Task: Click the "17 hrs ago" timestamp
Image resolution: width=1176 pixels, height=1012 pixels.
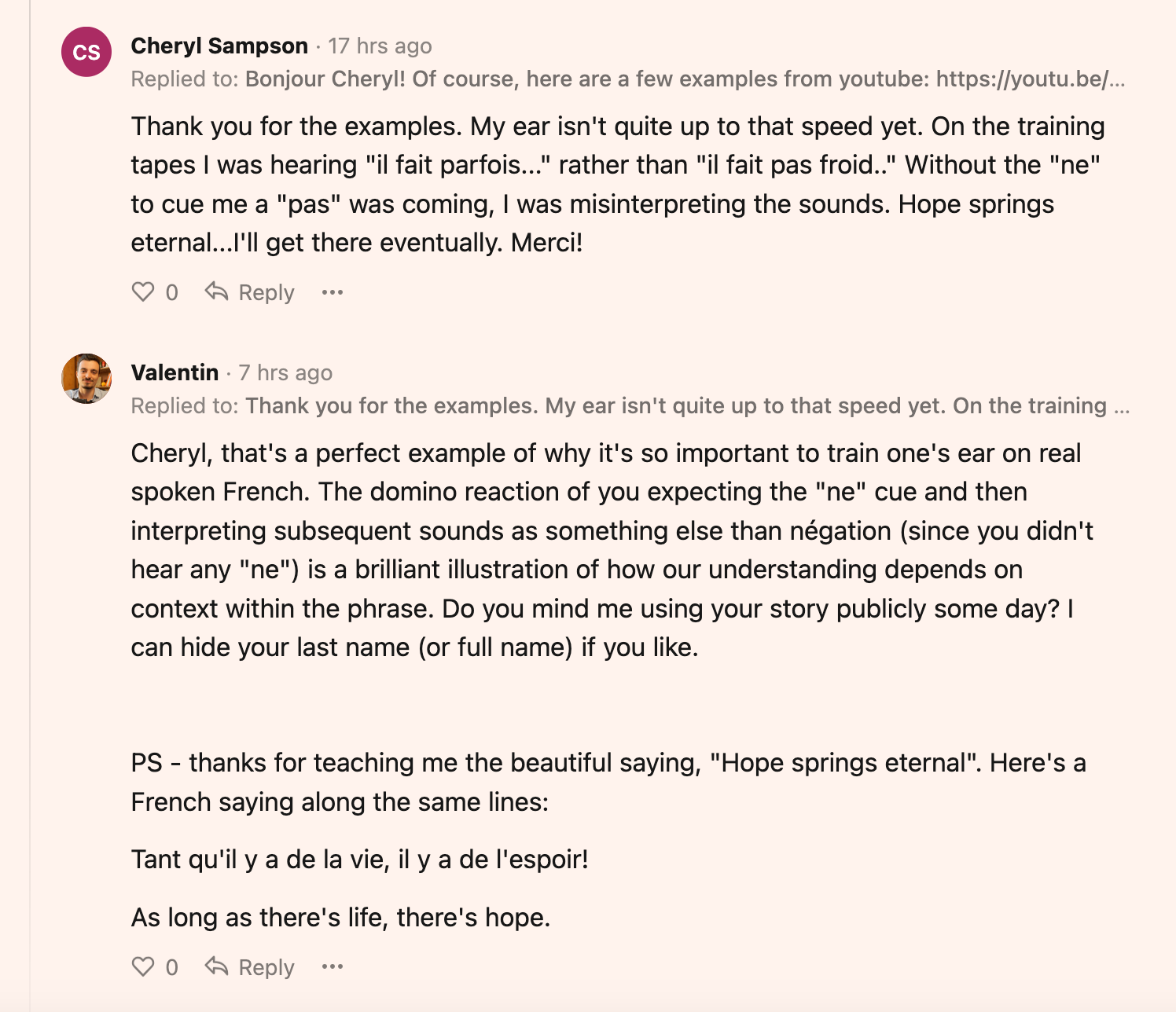Action: (x=380, y=46)
